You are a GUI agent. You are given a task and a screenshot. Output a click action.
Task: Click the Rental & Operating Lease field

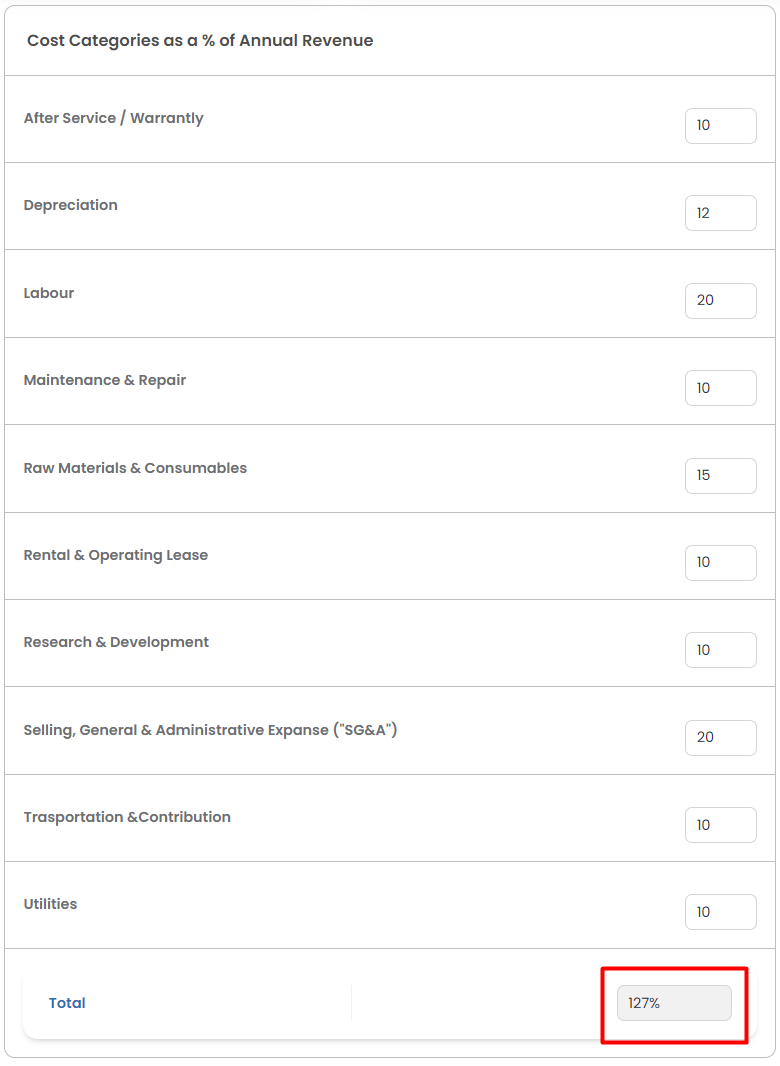720,563
